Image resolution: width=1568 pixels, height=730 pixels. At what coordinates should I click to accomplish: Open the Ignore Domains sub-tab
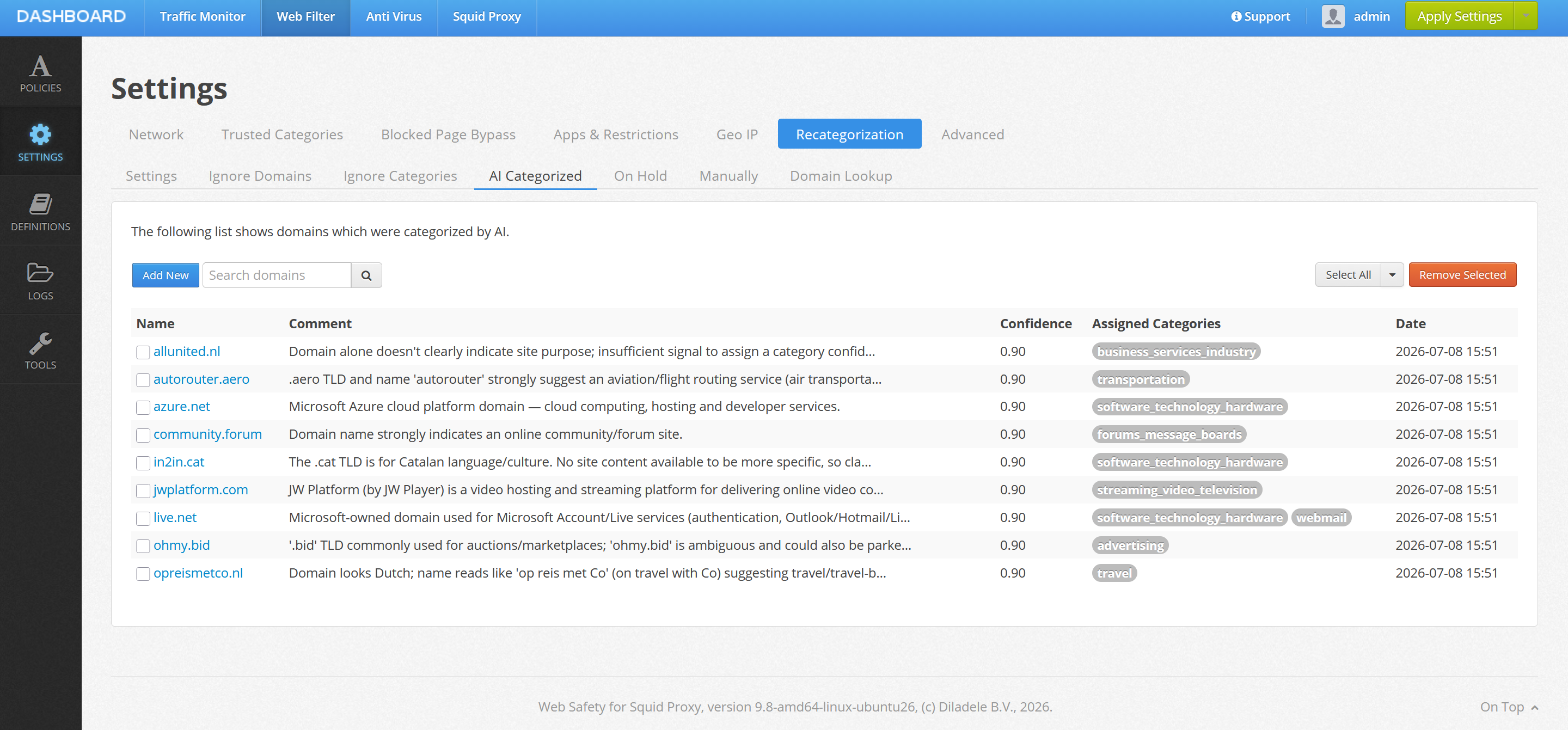click(x=260, y=175)
